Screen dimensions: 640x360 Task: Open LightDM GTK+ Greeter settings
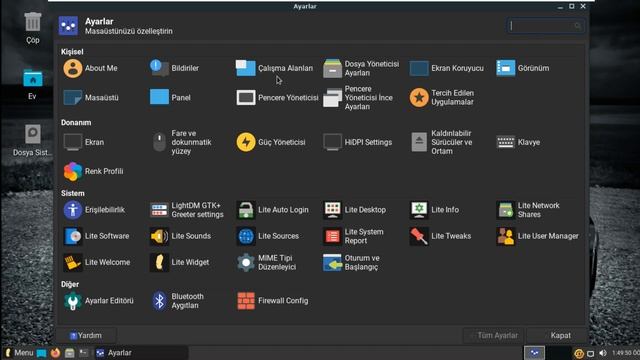coord(187,210)
